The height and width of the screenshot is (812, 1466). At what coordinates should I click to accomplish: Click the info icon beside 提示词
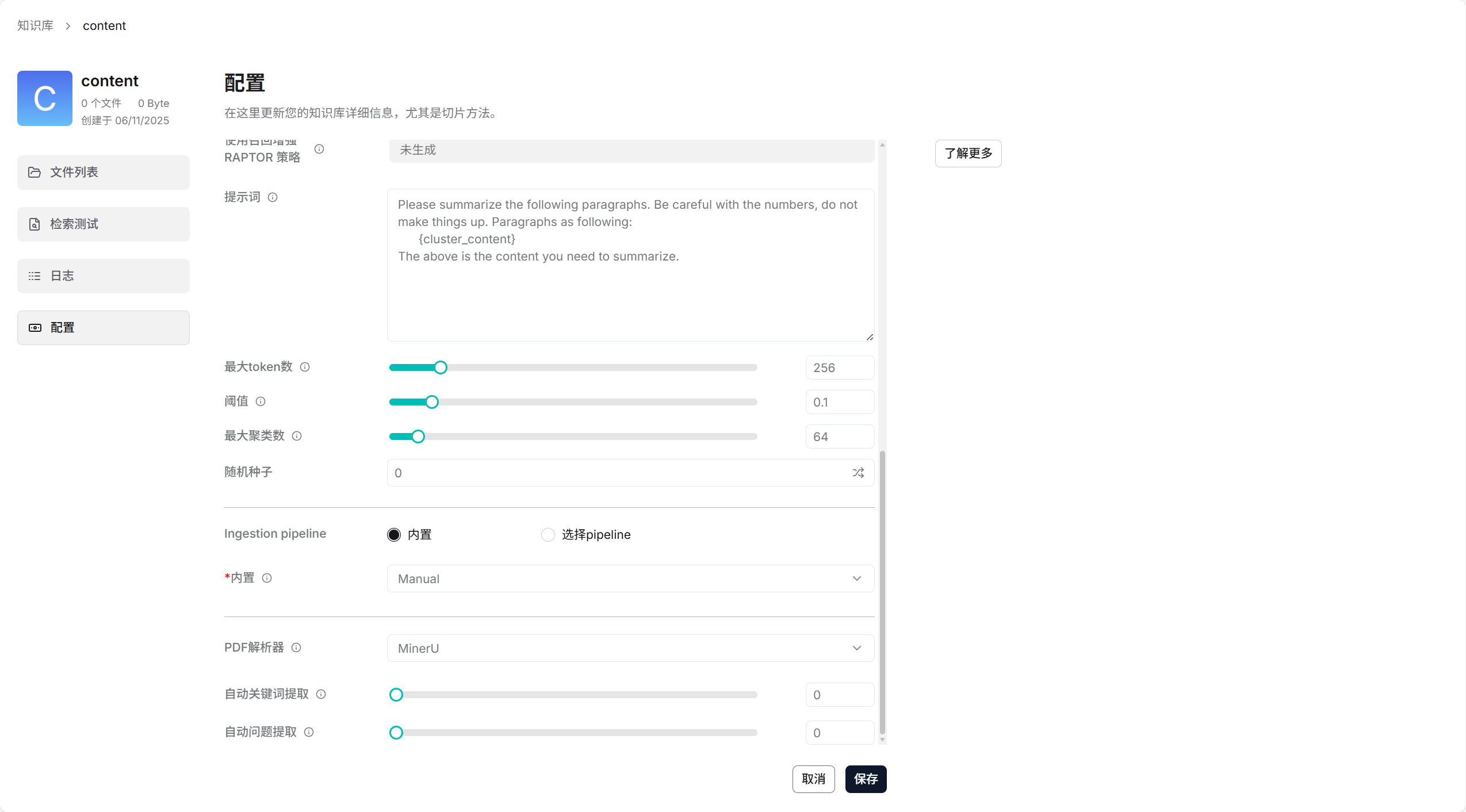click(x=273, y=197)
